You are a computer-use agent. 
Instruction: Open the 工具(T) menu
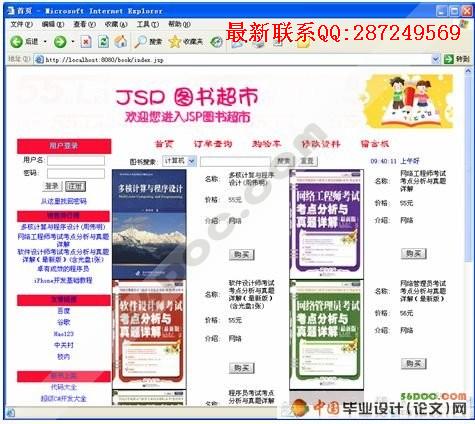click(148, 24)
